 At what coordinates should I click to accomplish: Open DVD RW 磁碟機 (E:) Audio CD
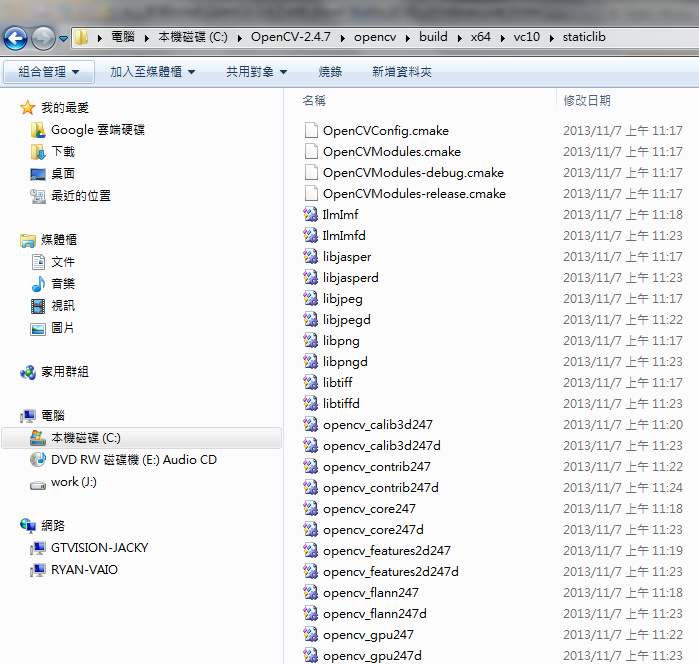(134, 460)
